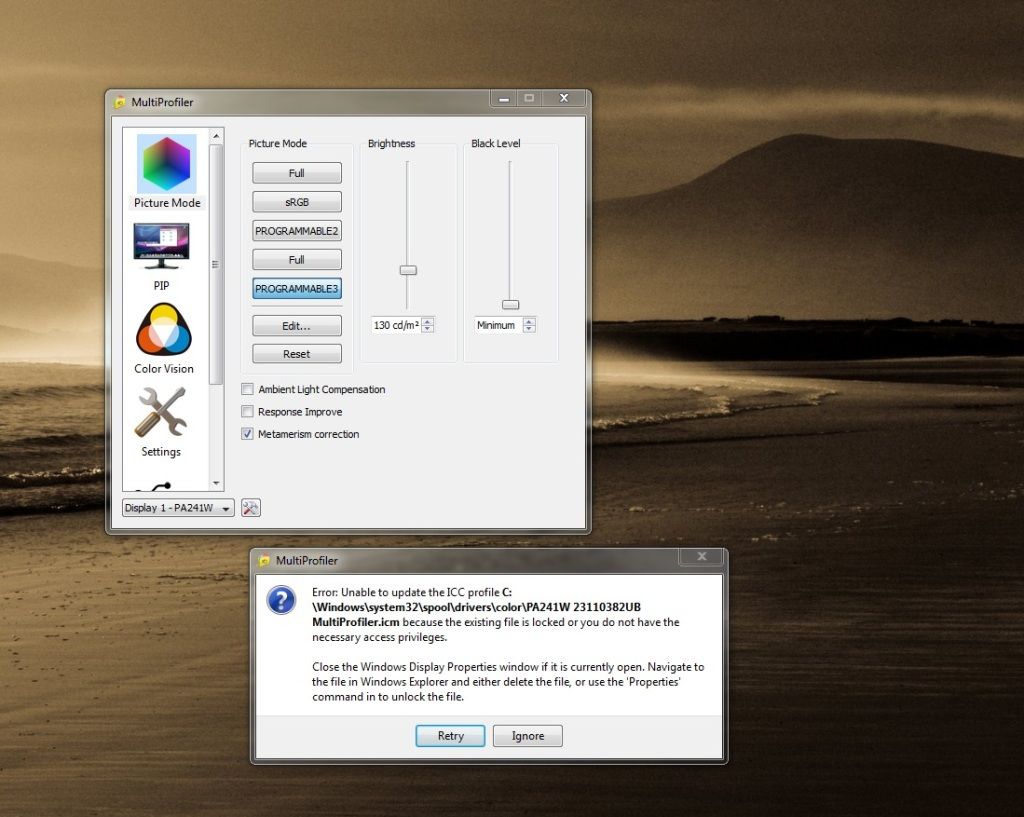The width and height of the screenshot is (1024, 817).
Task: Open the PIP monitor icon
Action: 161,246
